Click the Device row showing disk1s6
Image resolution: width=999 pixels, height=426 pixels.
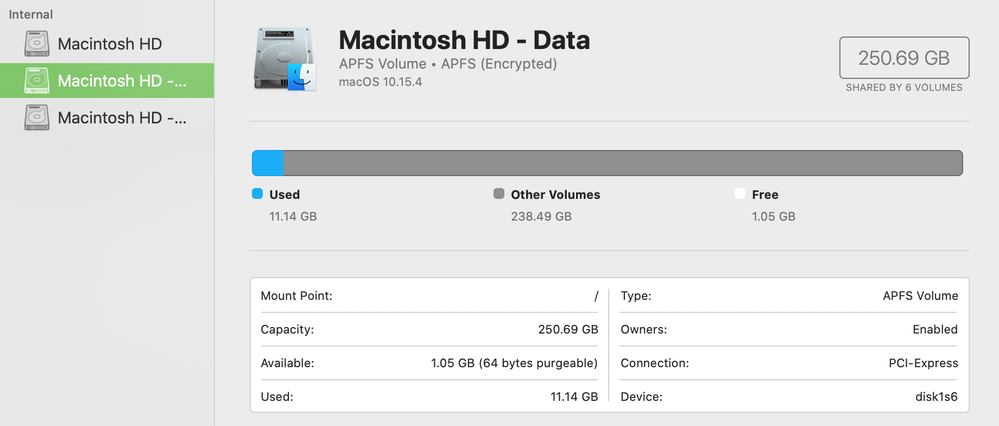789,397
